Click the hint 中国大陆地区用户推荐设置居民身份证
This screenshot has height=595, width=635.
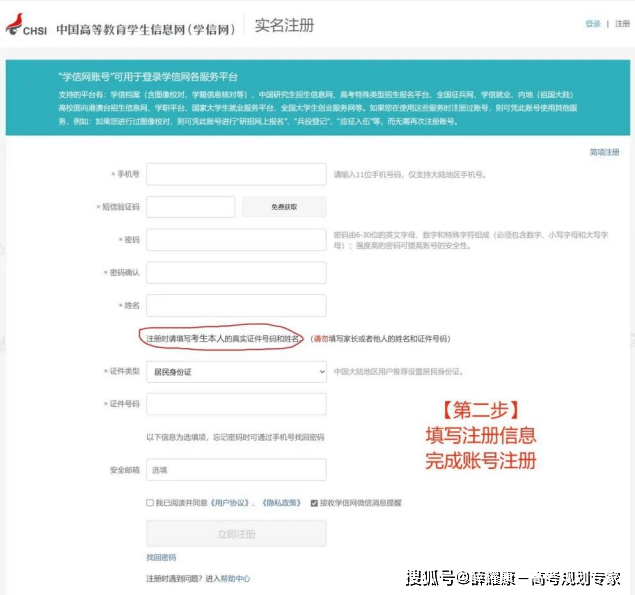coord(398,371)
